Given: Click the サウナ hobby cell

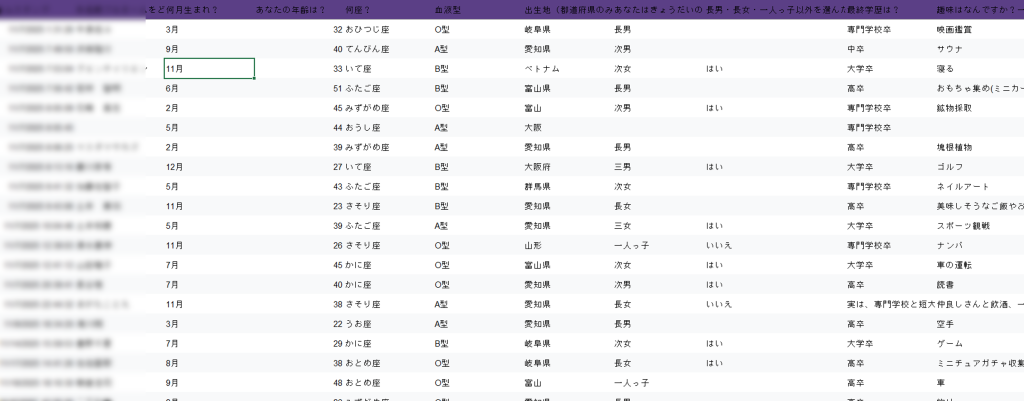Looking at the screenshot, I should 947,49.
